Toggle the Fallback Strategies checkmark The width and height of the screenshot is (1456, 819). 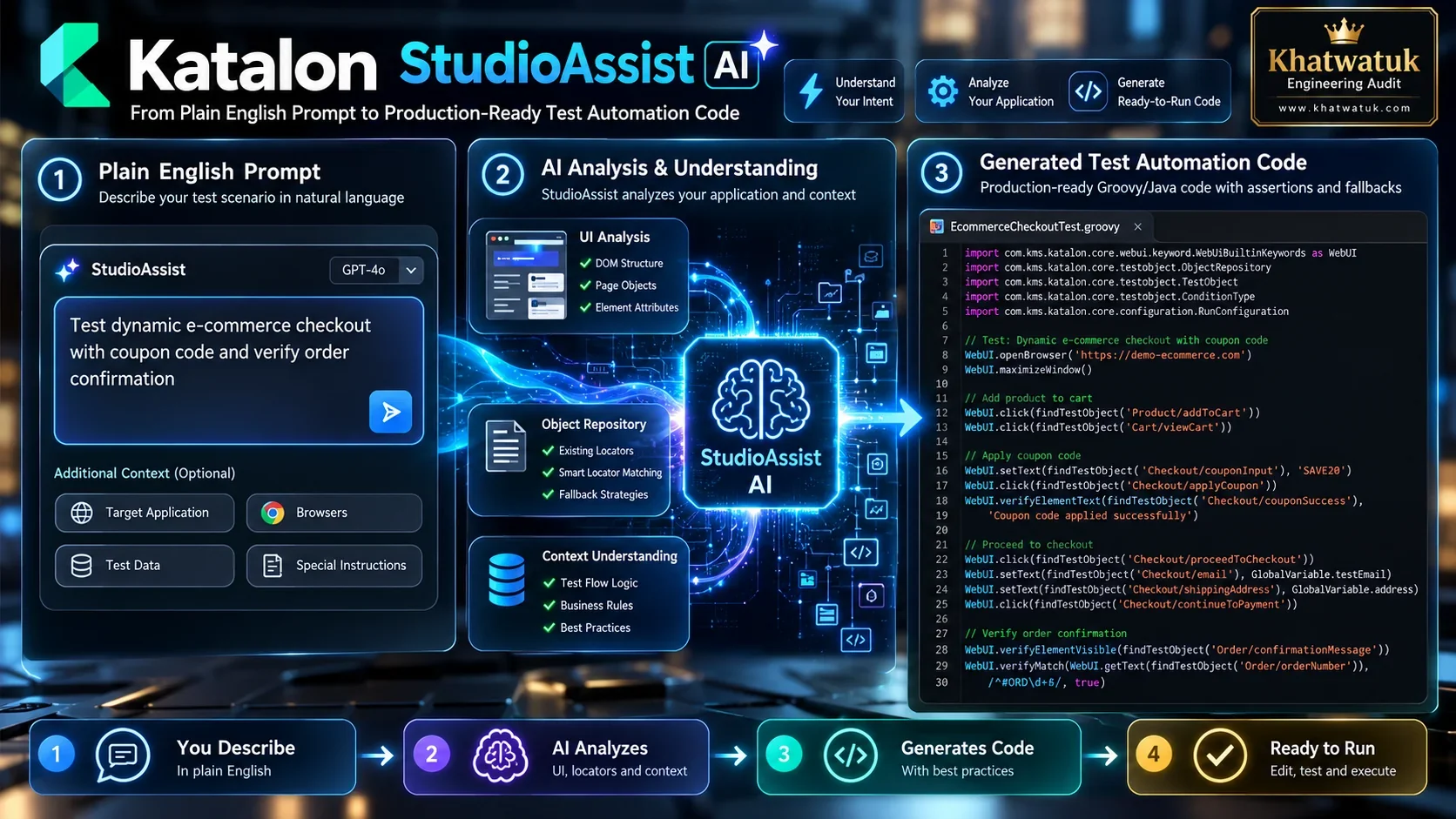548,494
